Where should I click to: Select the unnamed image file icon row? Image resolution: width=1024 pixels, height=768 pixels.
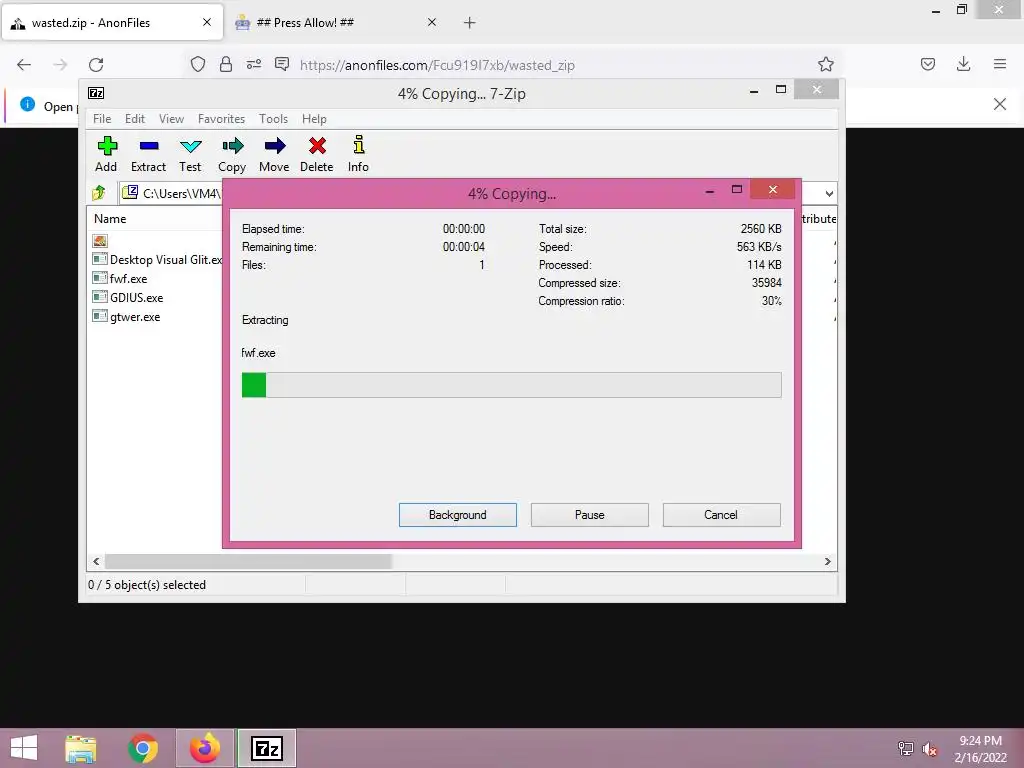(x=100, y=241)
